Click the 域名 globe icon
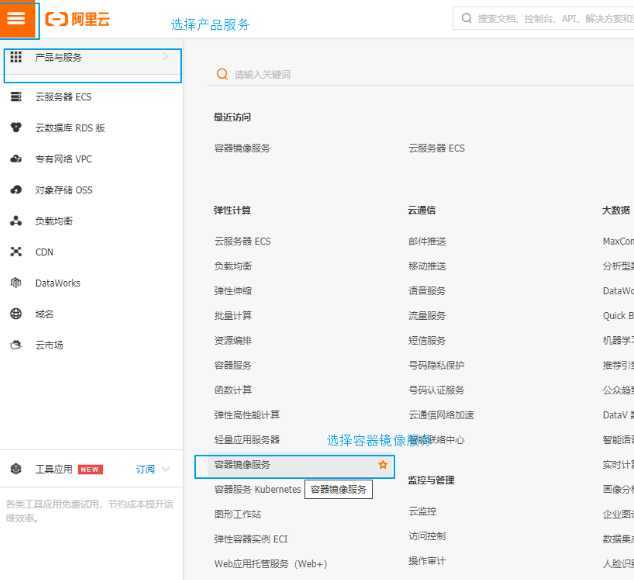Viewport: 634px width, 580px height. [x=16, y=313]
